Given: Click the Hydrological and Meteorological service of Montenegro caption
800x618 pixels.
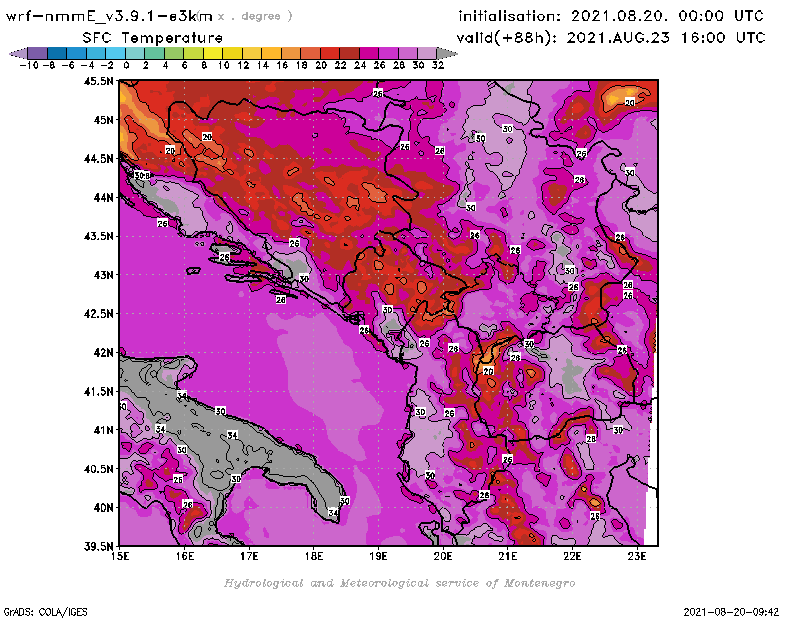Looking at the screenshot, I should pyautogui.click(x=399, y=583).
